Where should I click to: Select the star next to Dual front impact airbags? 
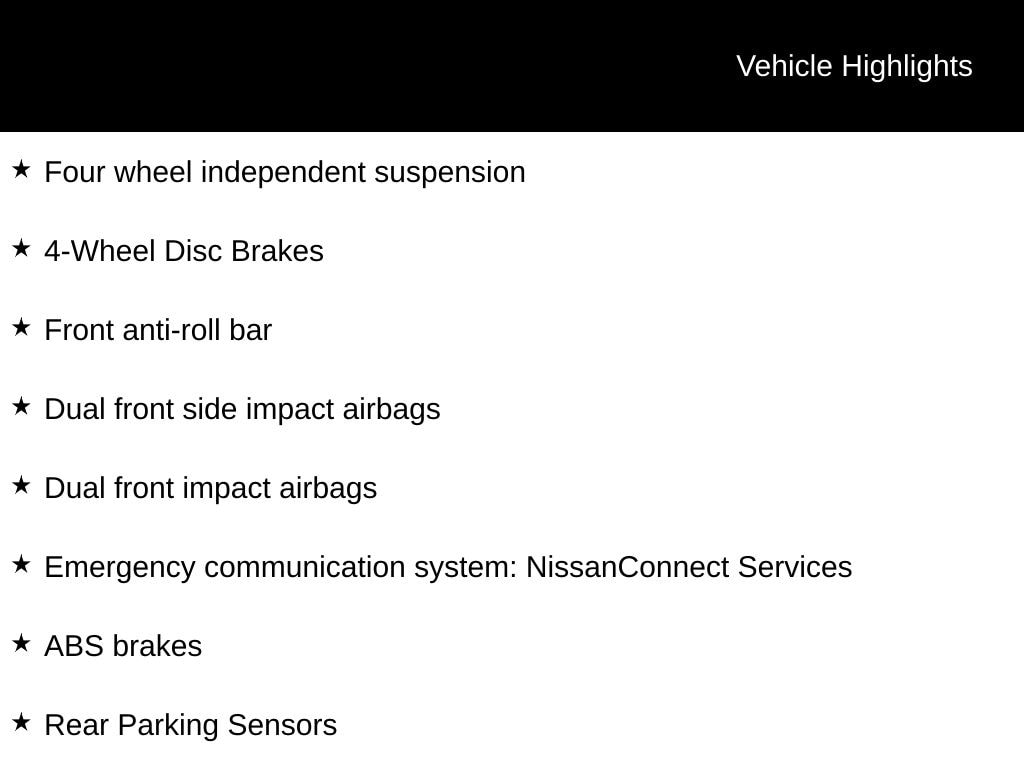tap(22, 486)
